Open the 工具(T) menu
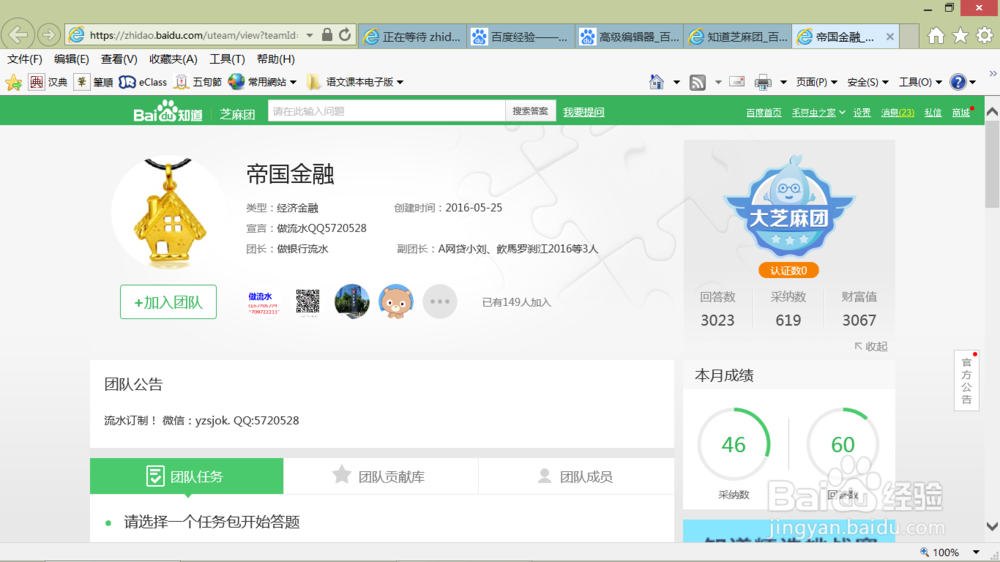The height and width of the screenshot is (562, 1000). (x=227, y=59)
